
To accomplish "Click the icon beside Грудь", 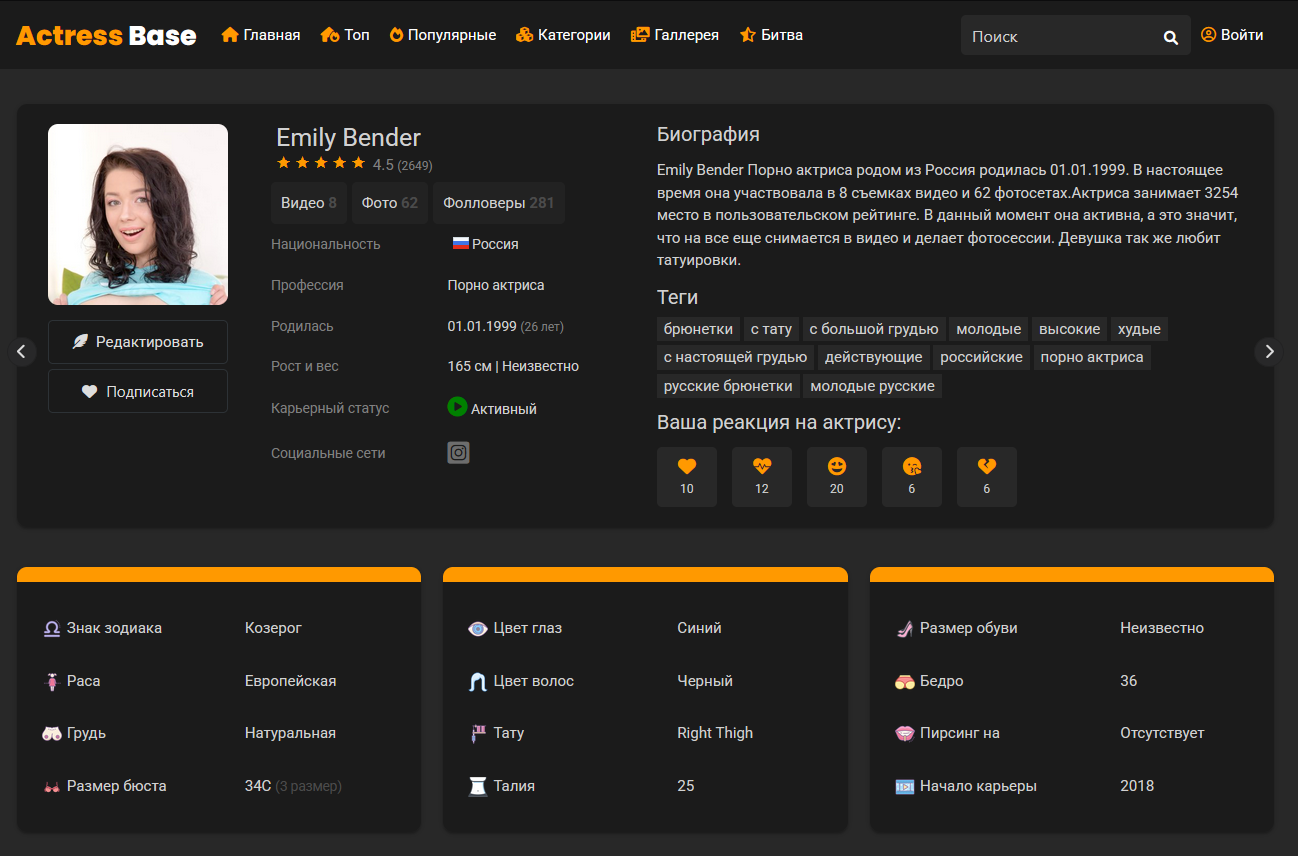I will 52,733.
